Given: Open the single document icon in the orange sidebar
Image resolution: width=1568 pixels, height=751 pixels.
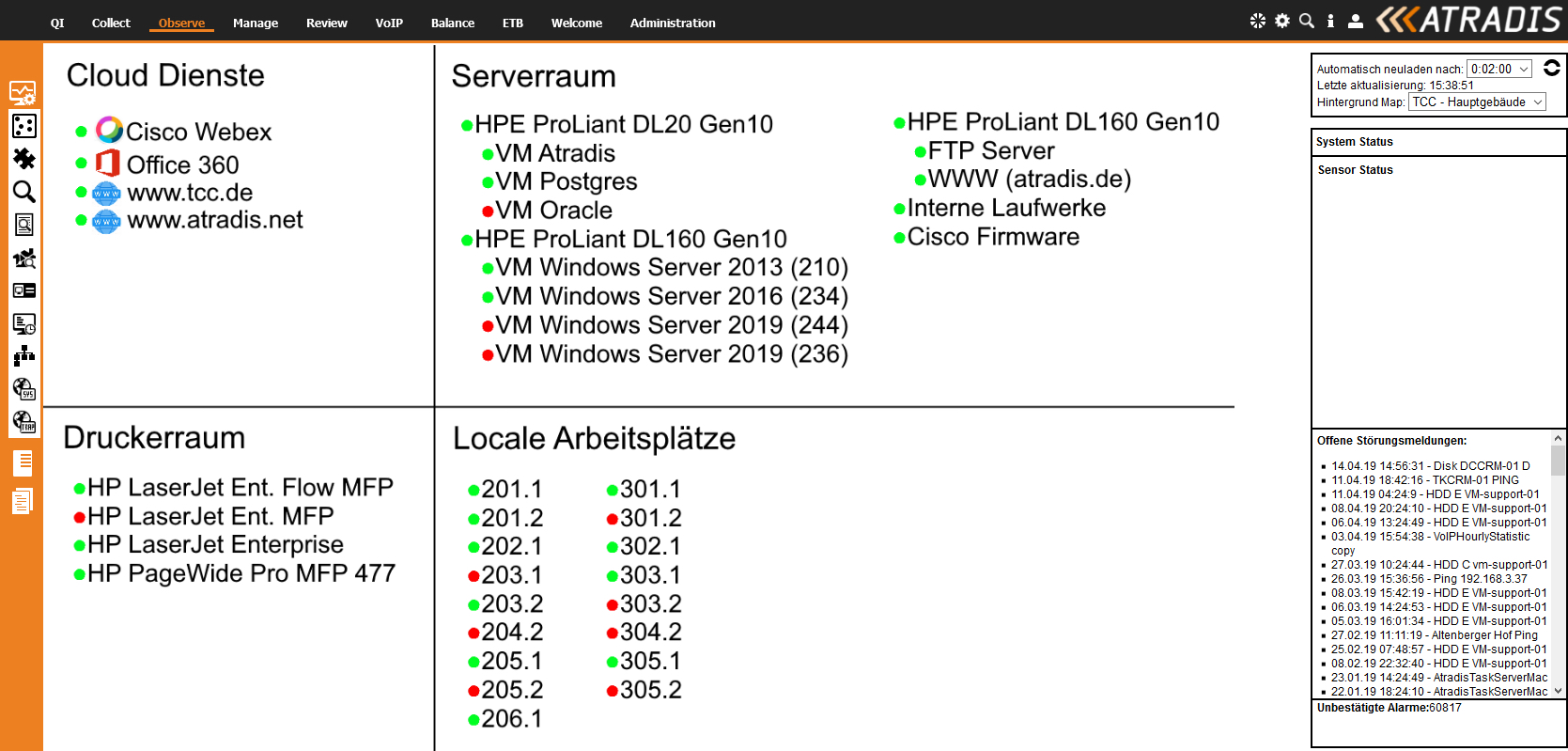Looking at the screenshot, I should click(x=23, y=463).
